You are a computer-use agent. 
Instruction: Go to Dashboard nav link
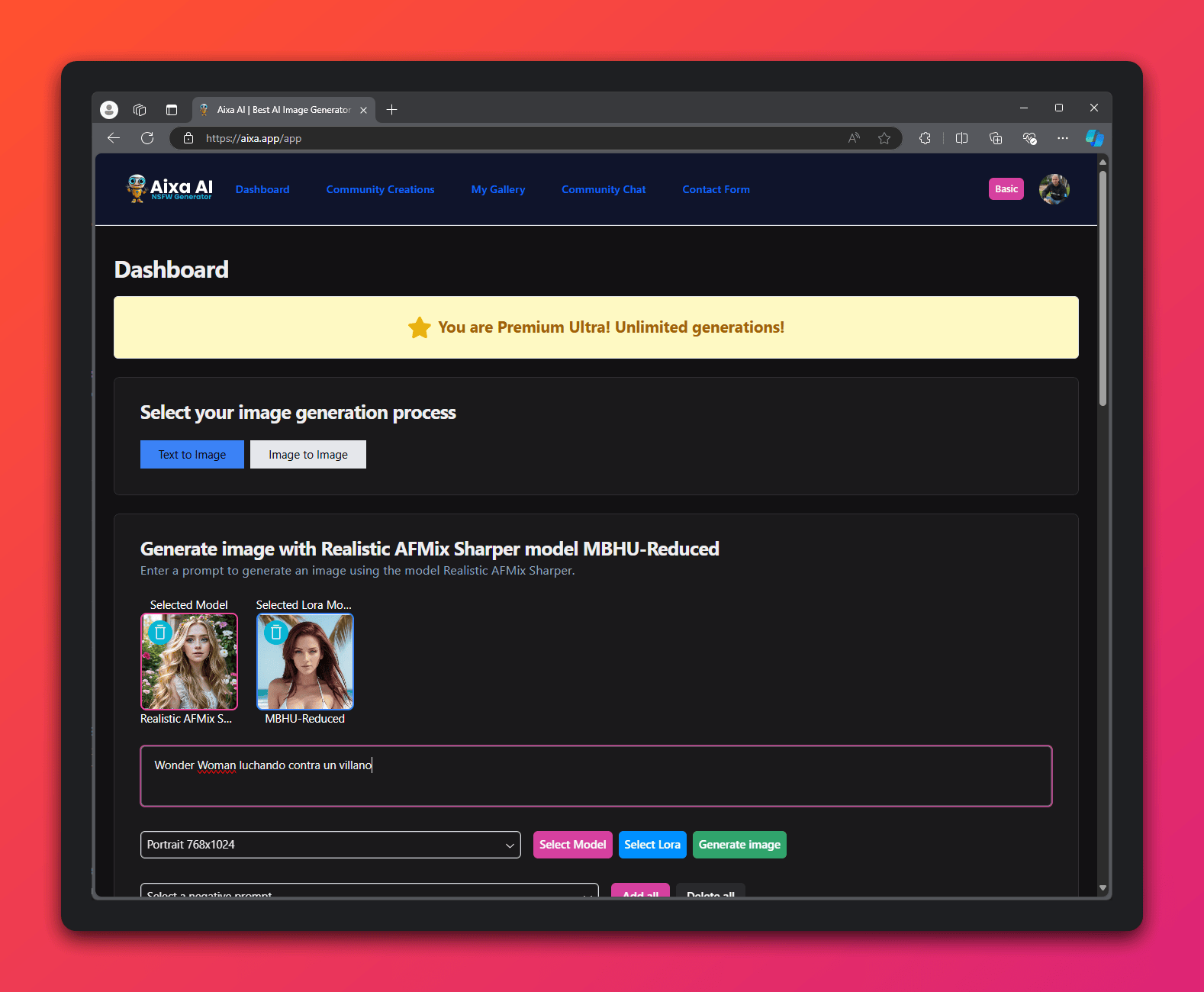(262, 189)
